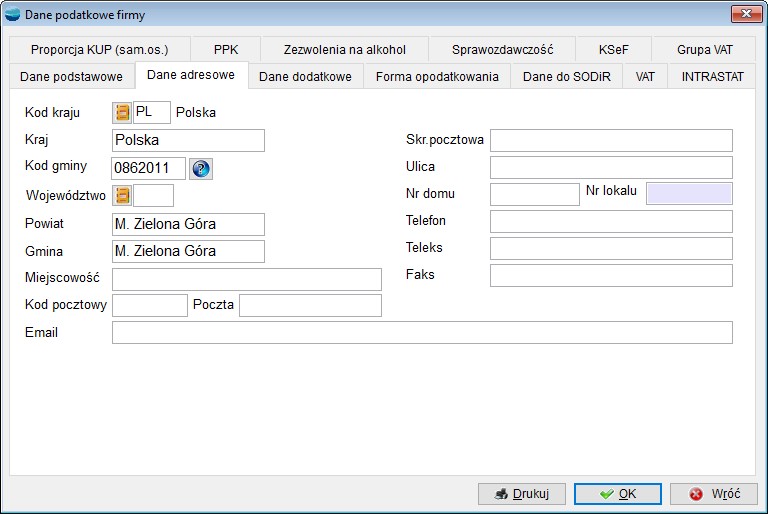Open the Dane dodatkowe tab

305,77
